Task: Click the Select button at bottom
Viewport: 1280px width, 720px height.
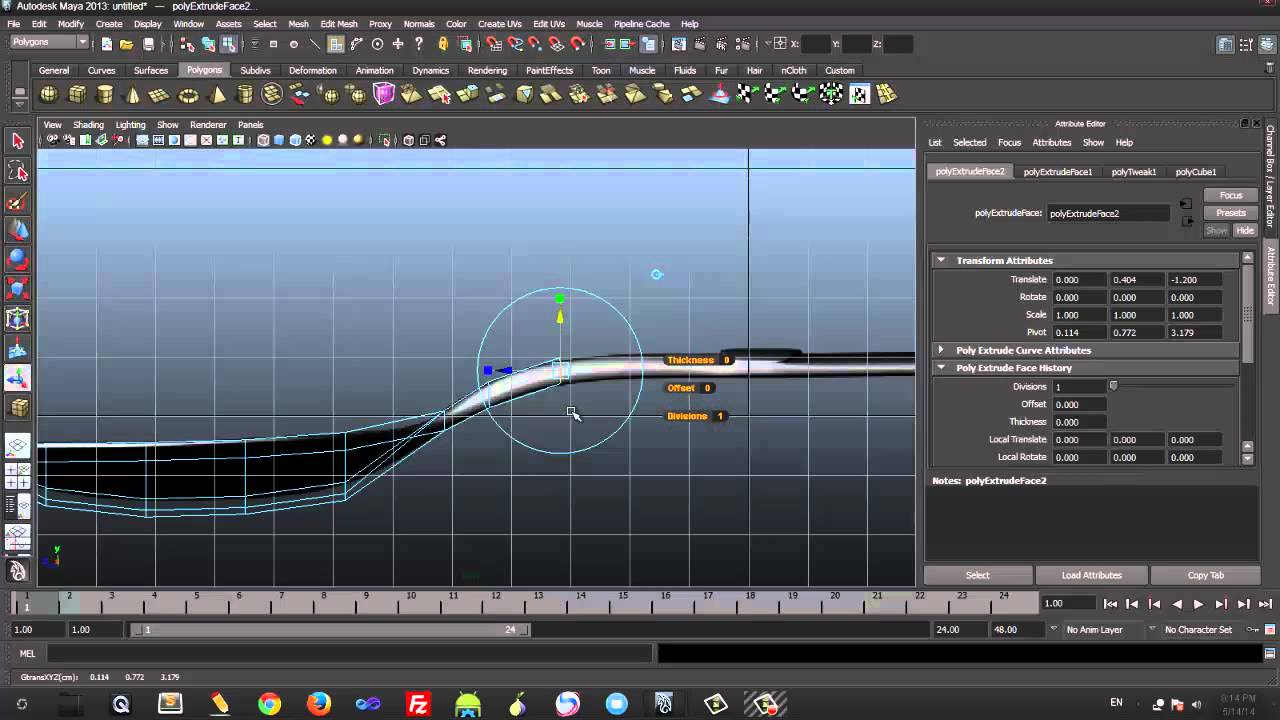Action: pyautogui.click(x=977, y=575)
